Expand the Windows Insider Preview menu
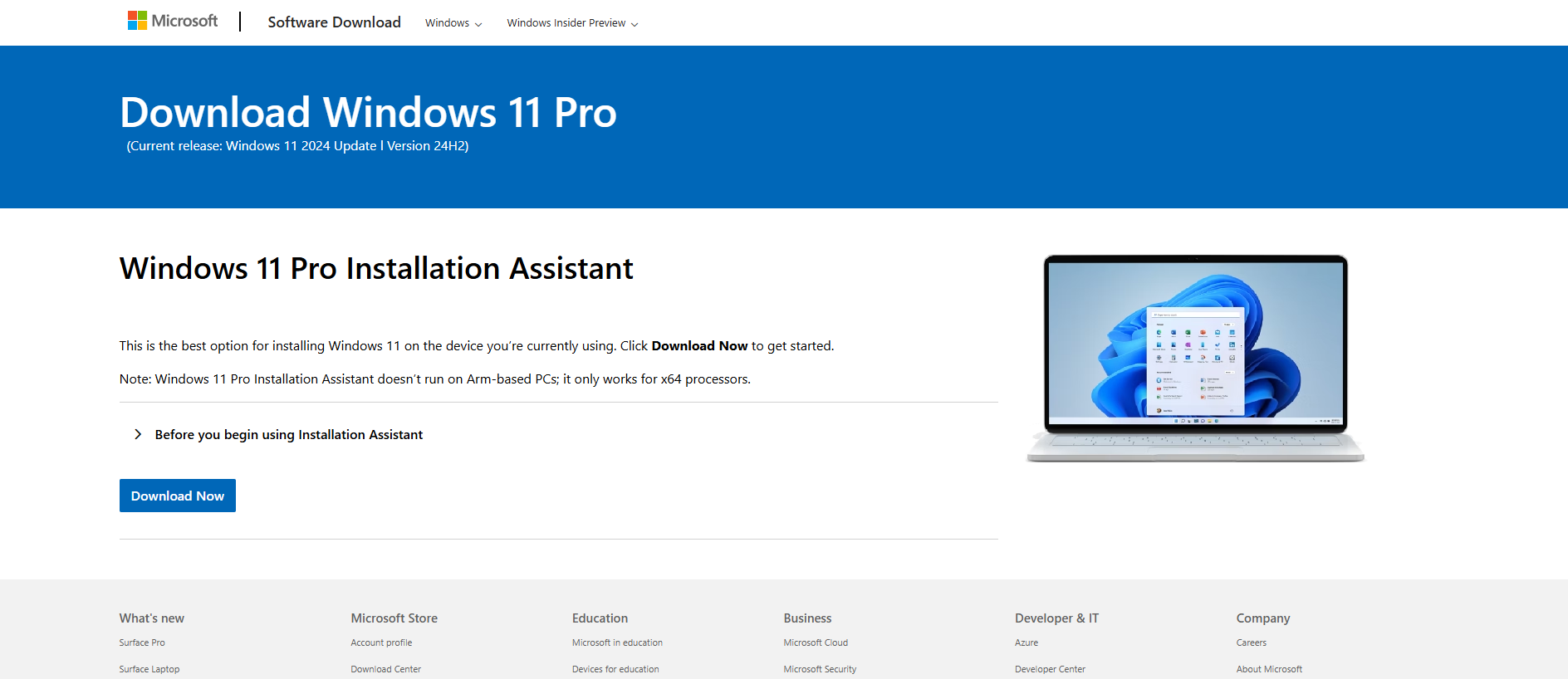The width and height of the screenshot is (1568, 679). pos(572,23)
